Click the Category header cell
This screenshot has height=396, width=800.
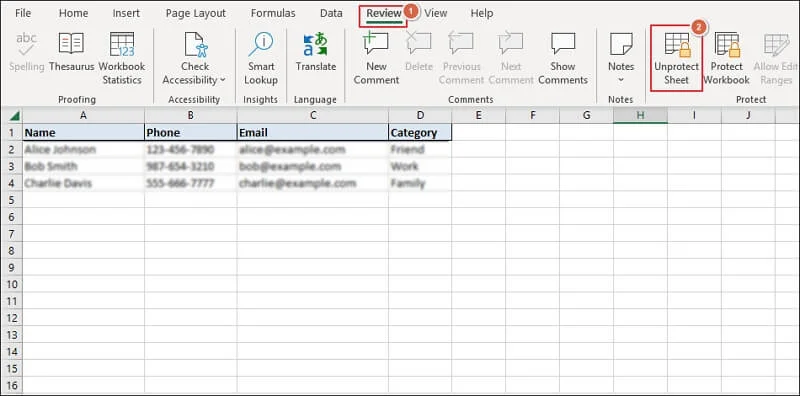click(420, 133)
